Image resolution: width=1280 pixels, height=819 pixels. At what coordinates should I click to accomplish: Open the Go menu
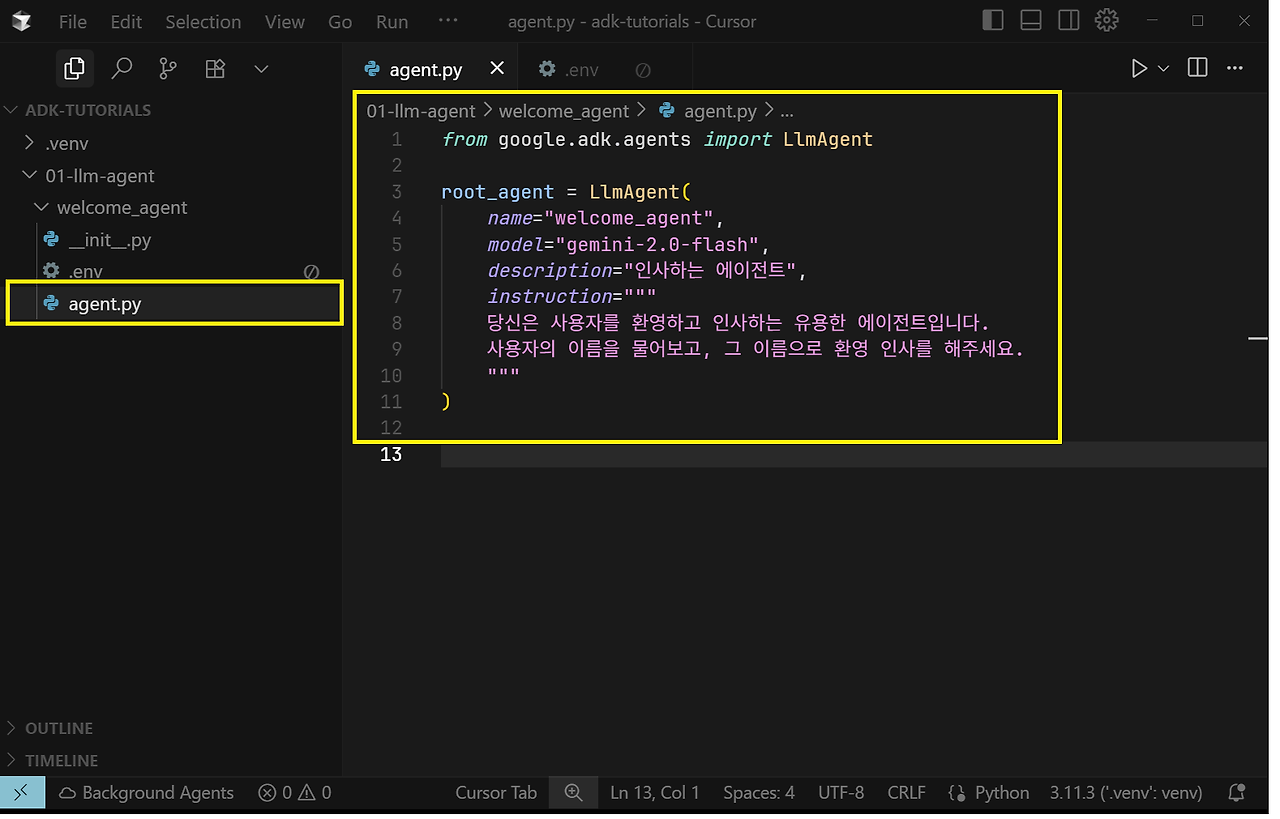[340, 21]
